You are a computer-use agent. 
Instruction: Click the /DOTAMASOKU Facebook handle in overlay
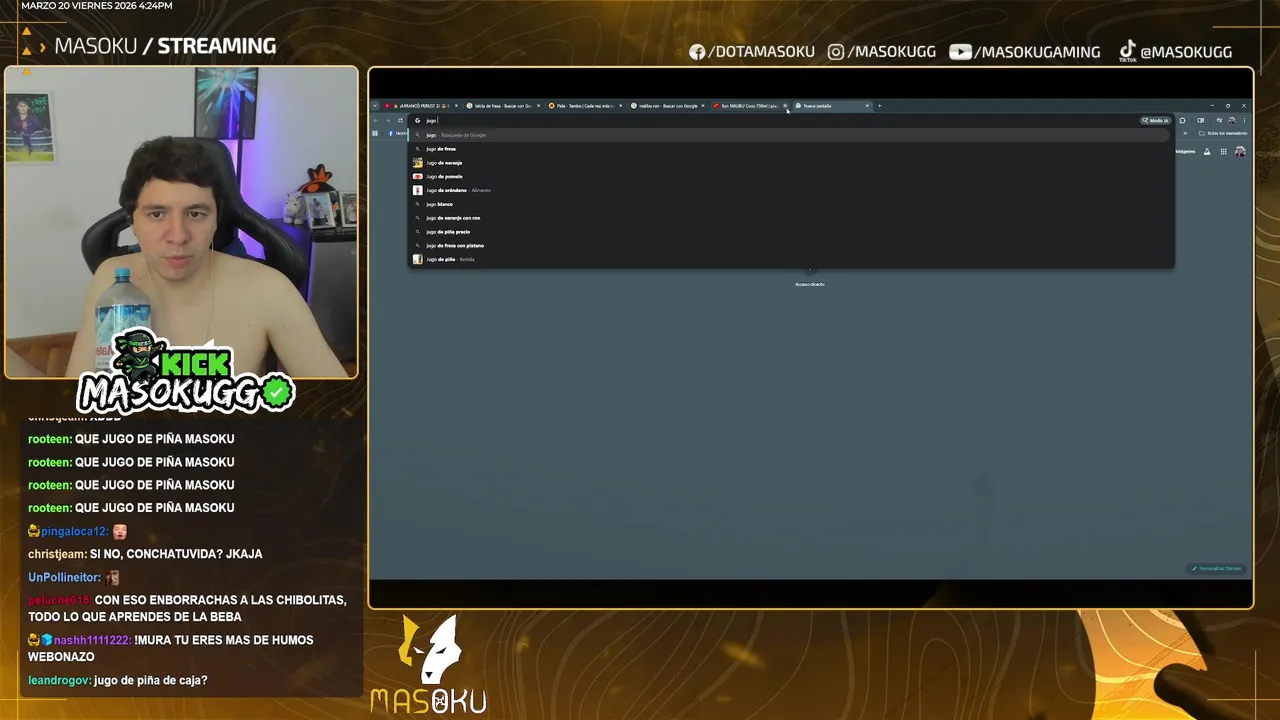(x=751, y=52)
